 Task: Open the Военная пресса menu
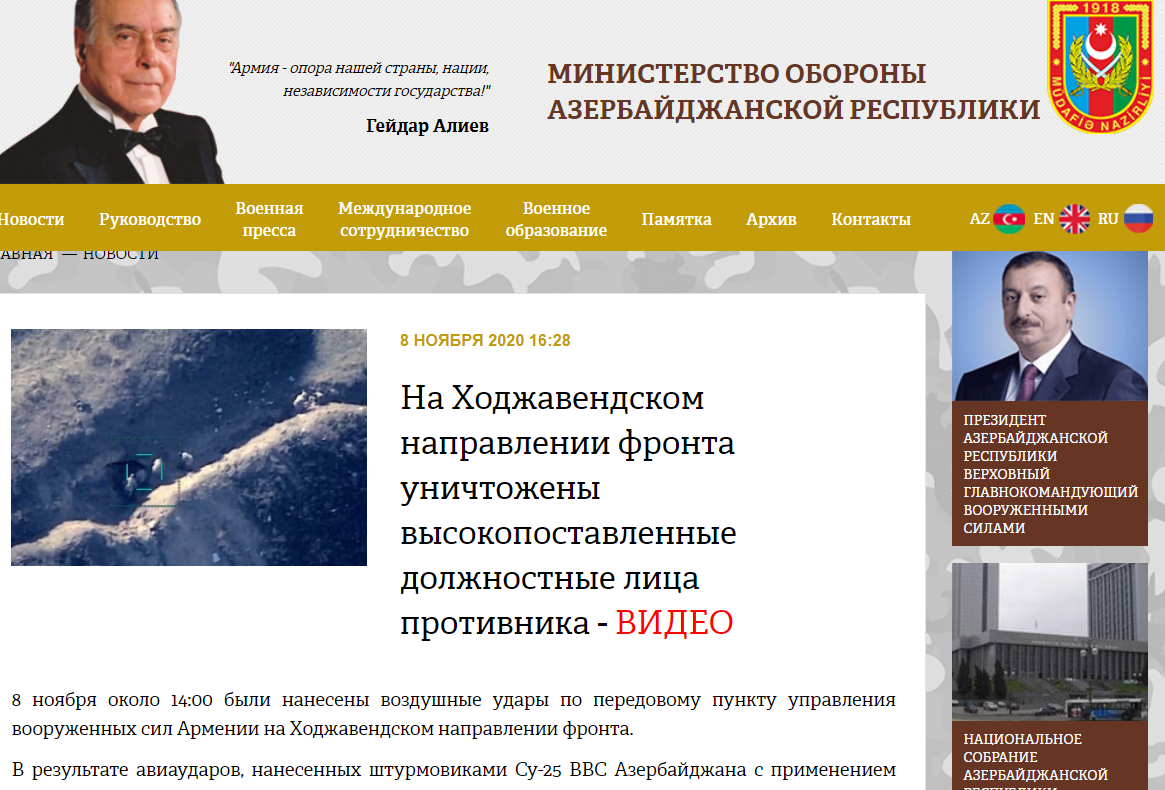coord(269,219)
